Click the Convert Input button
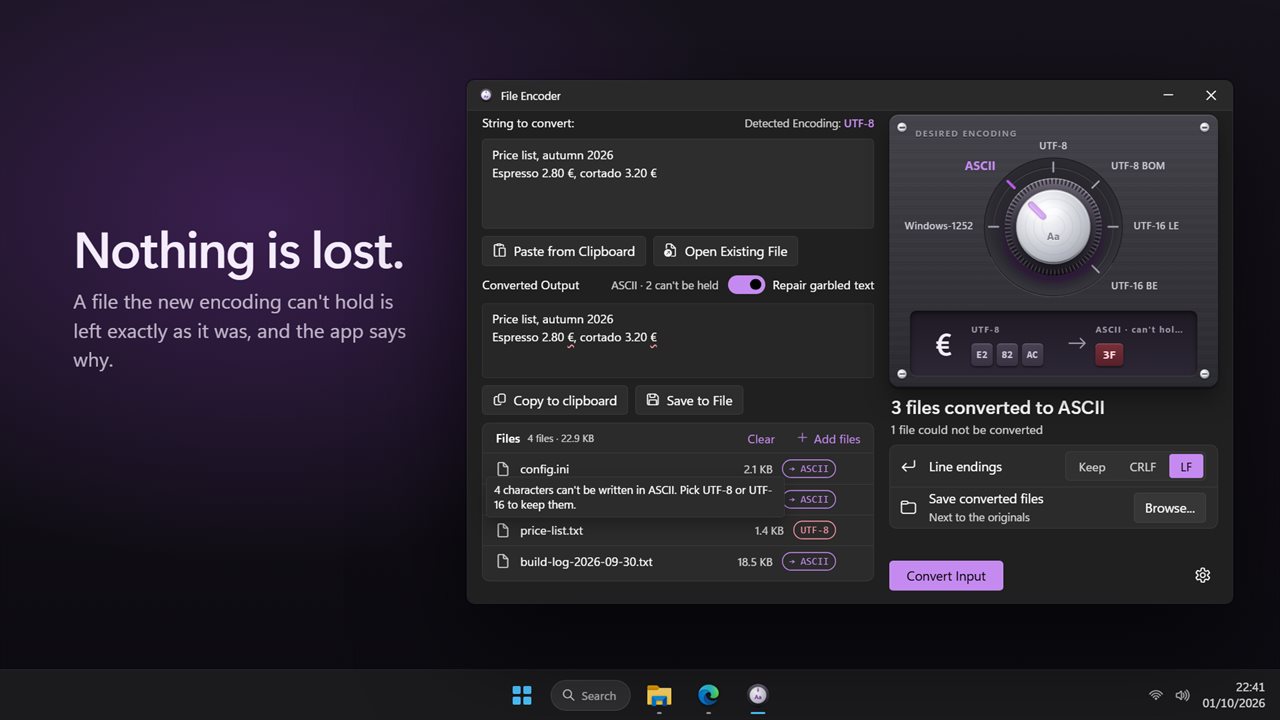 (946, 576)
